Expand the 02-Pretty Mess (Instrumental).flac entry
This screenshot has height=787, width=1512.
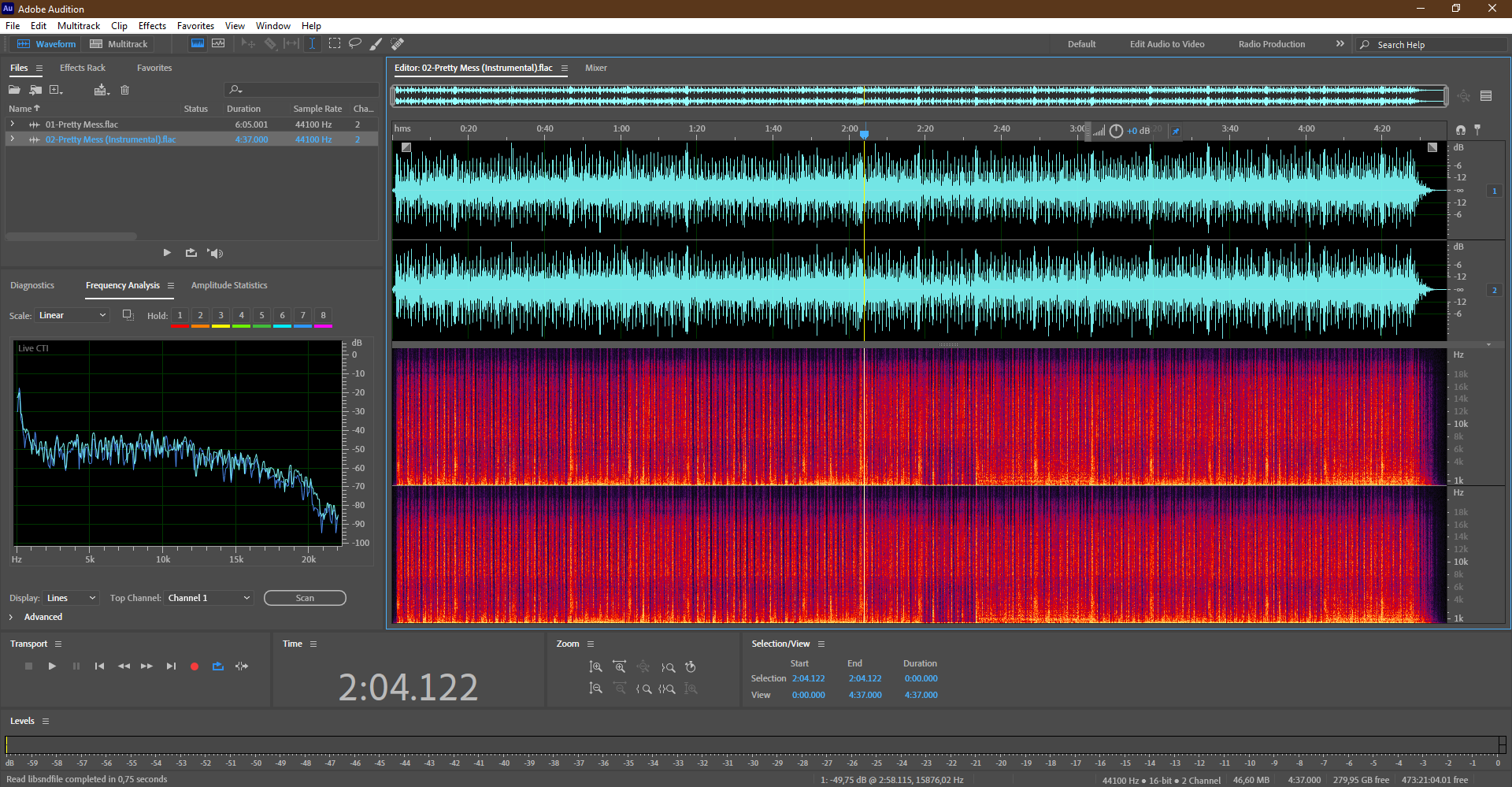12,139
